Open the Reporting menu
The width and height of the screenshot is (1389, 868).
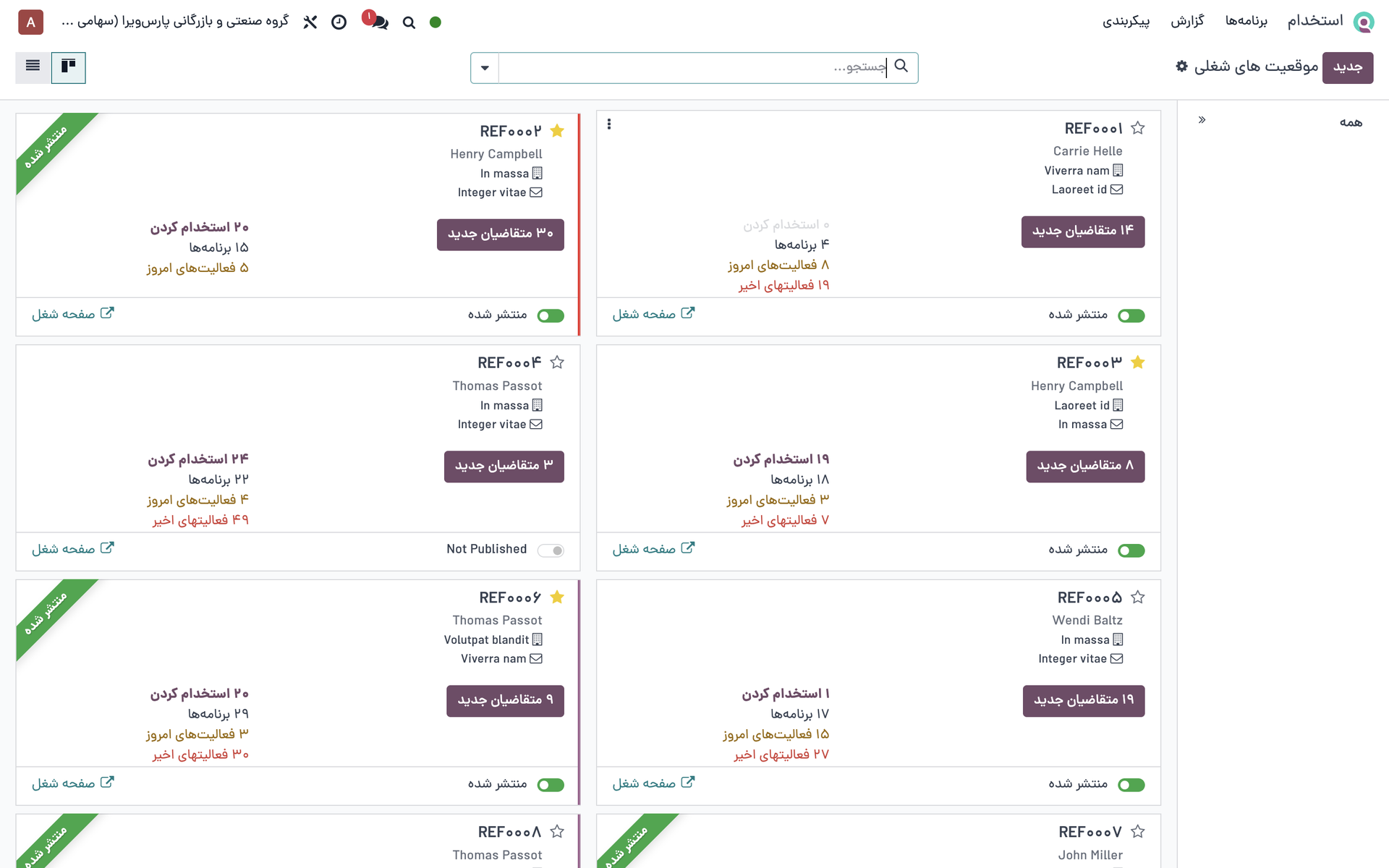pyautogui.click(x=1187, y=22)
